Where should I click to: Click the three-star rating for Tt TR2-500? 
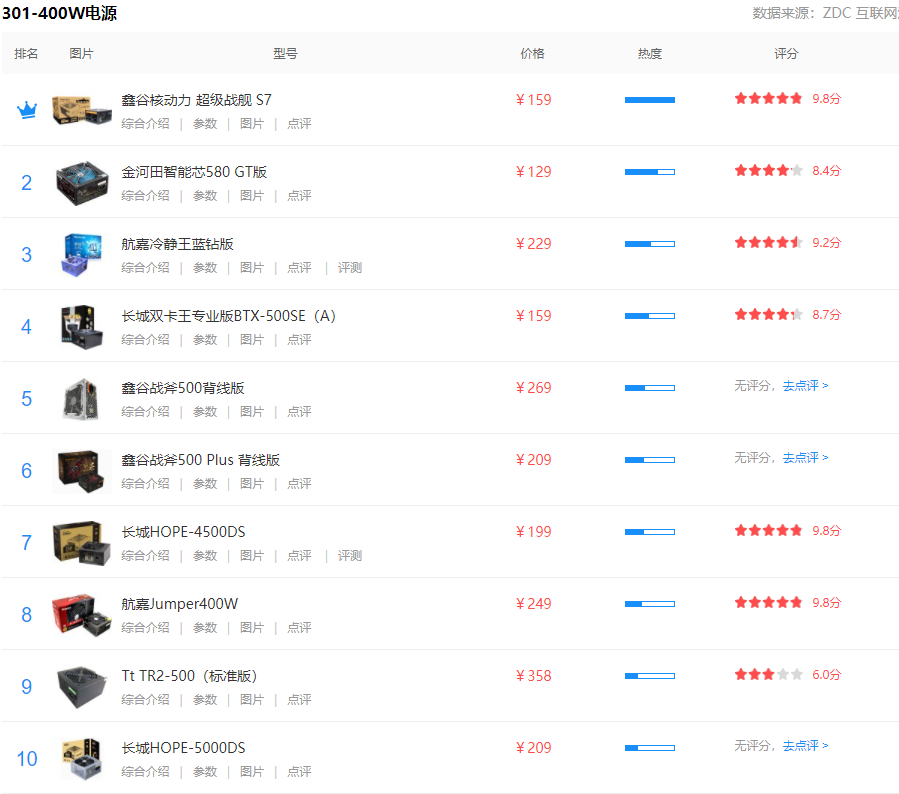pos(768,675)
